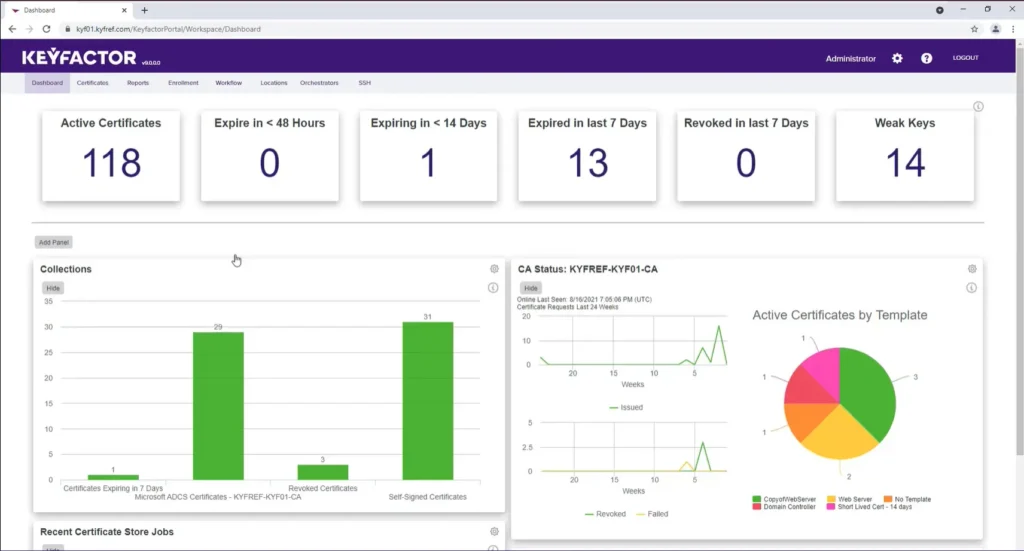Toggle No Template legend swatch

(x=888, y=499)
